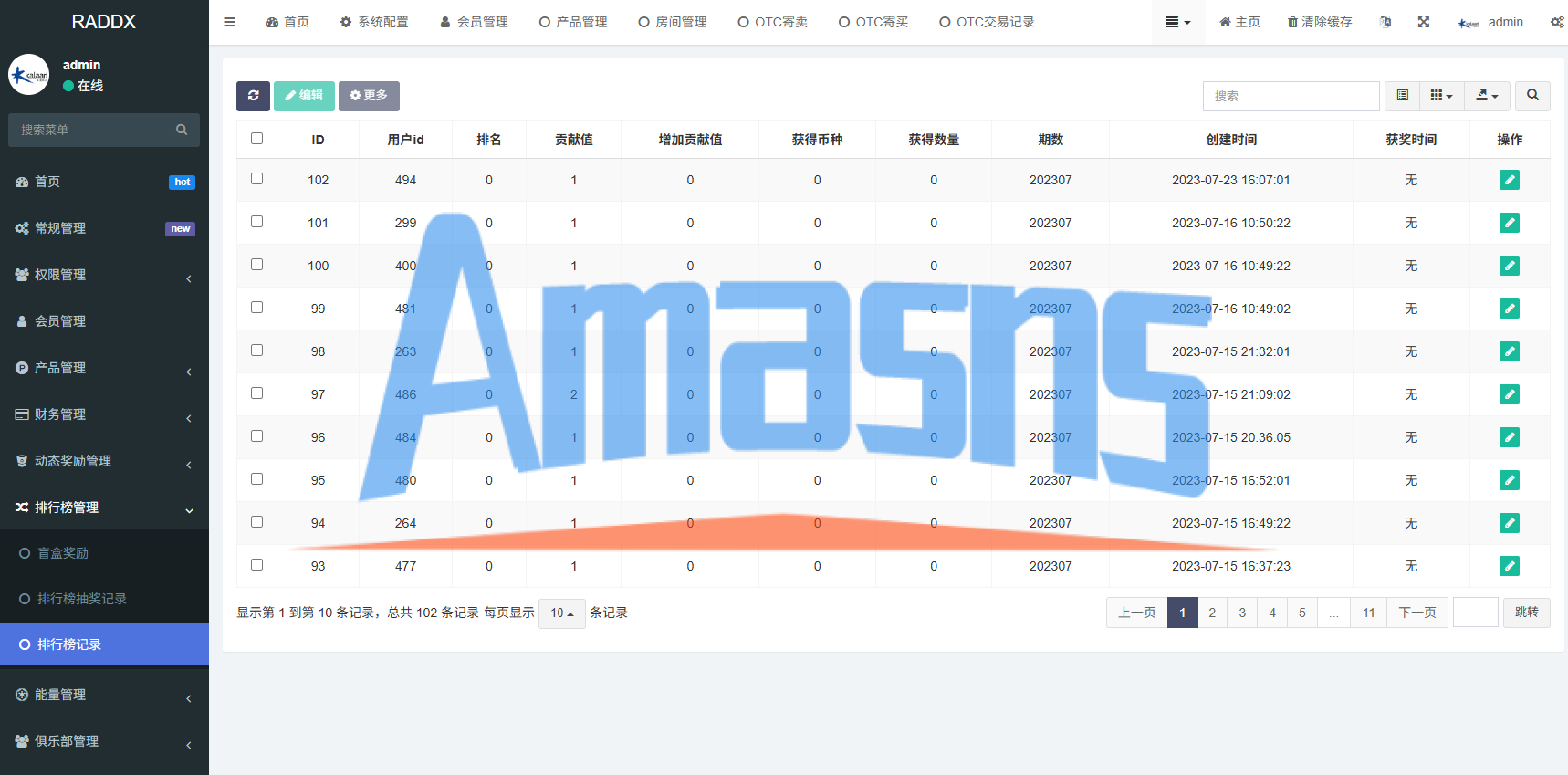Screen dimensions: 1568x775
Task: Focus the 搜索菜单 sidebar input
Action: click(91, 130)
